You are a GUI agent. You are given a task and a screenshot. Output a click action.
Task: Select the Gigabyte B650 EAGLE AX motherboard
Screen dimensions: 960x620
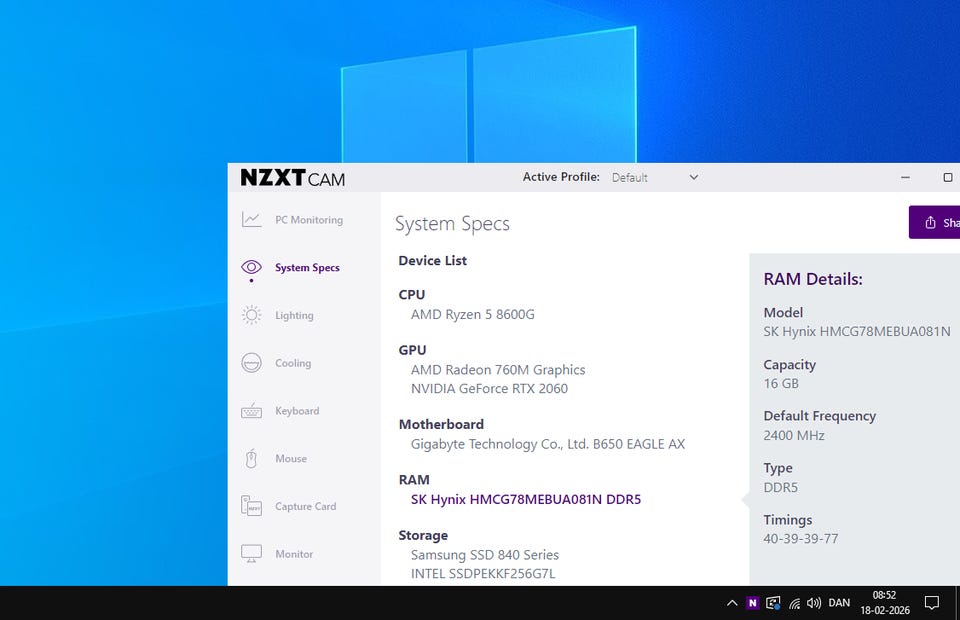[547, 444]
